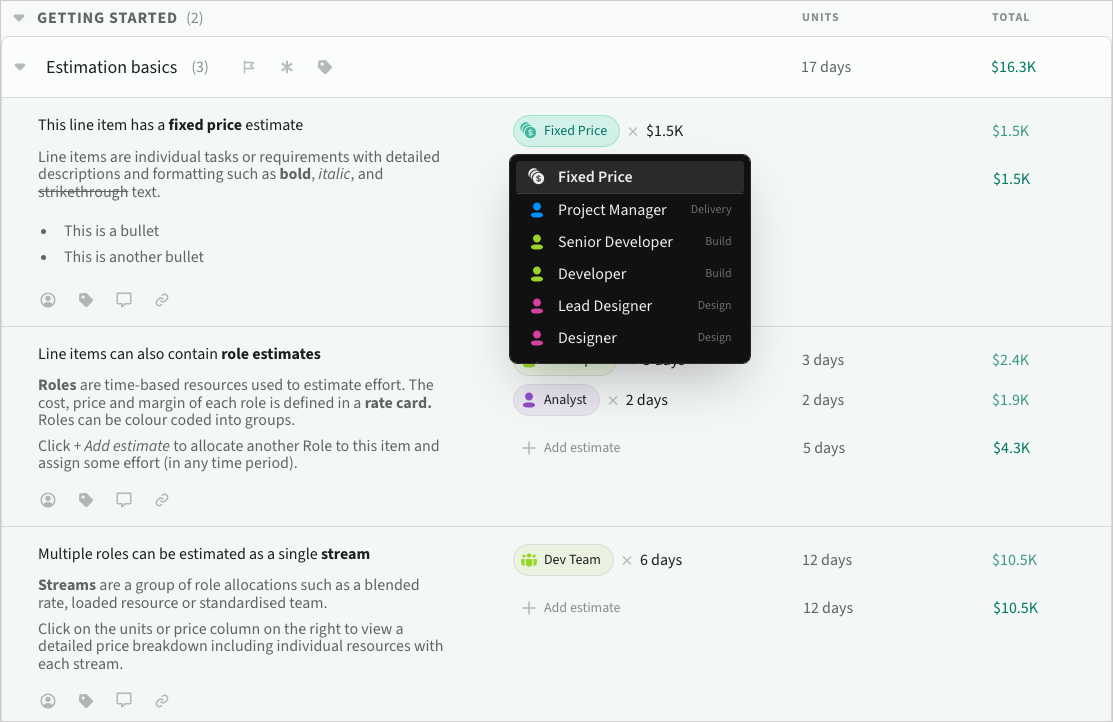Open comment icon under stream line item
1113x722 pixels.
(x=124, y=701)
